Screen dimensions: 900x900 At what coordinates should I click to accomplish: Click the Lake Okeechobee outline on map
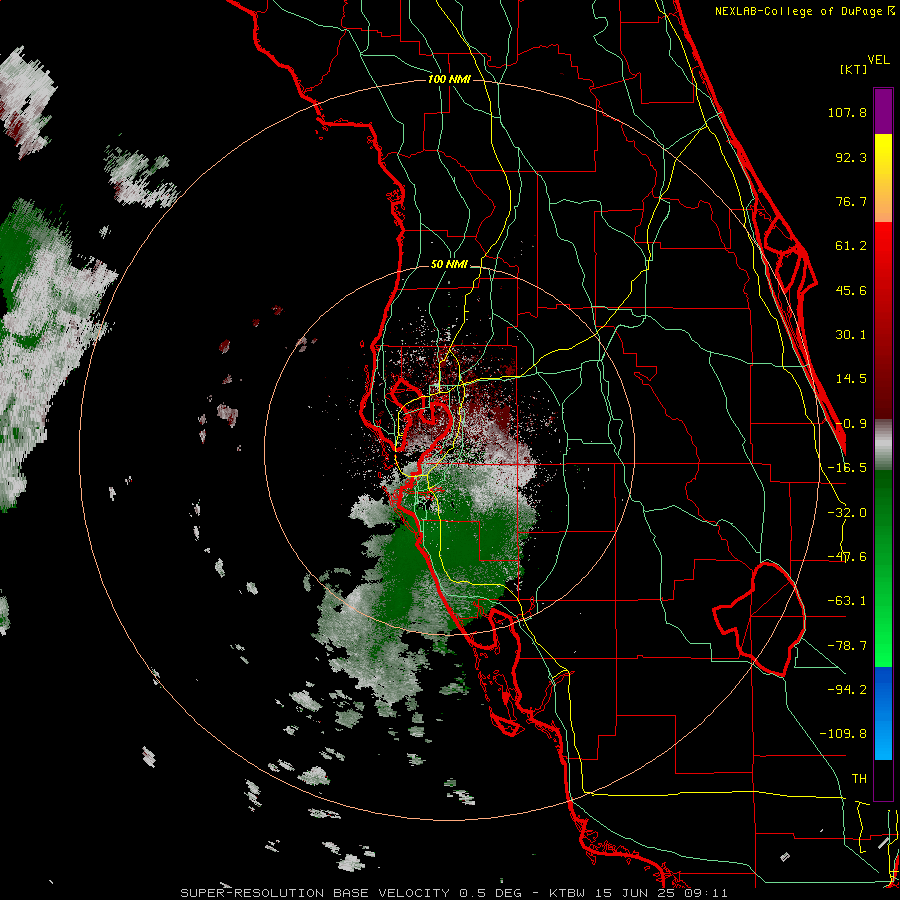click(761, 619)
